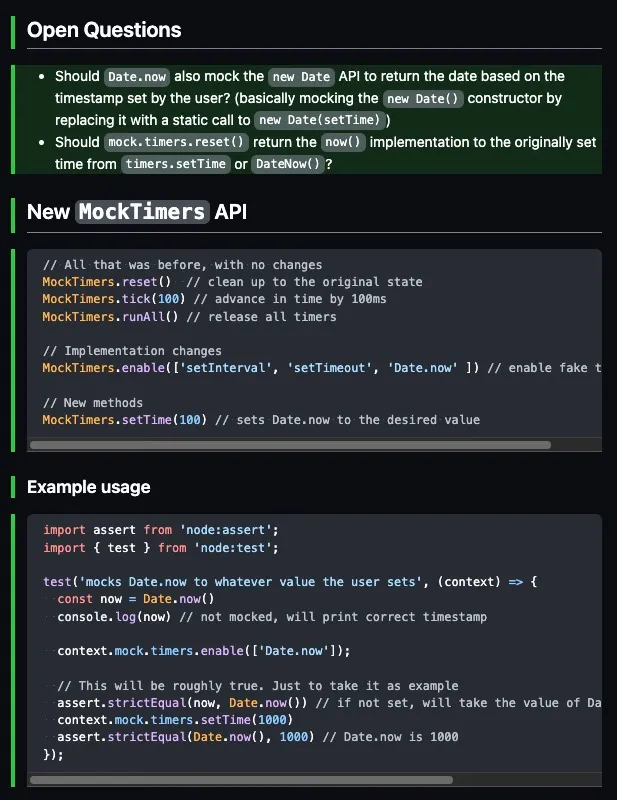Viewport: 617px width, 800px height.
Task: Click the context.mock.timers.enable line
Action: point(204,651)
